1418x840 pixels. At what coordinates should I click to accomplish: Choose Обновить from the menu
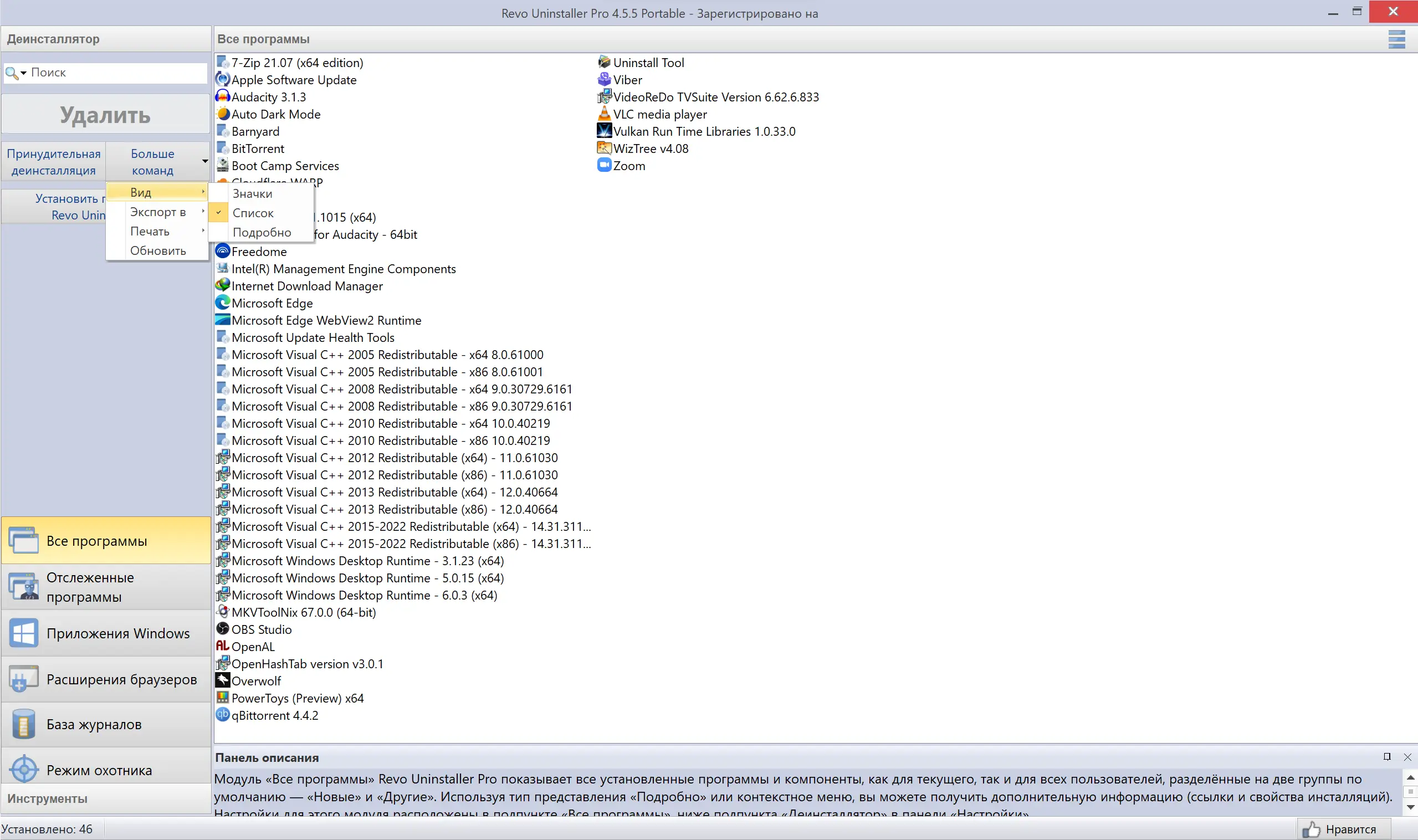coord(158,250)
